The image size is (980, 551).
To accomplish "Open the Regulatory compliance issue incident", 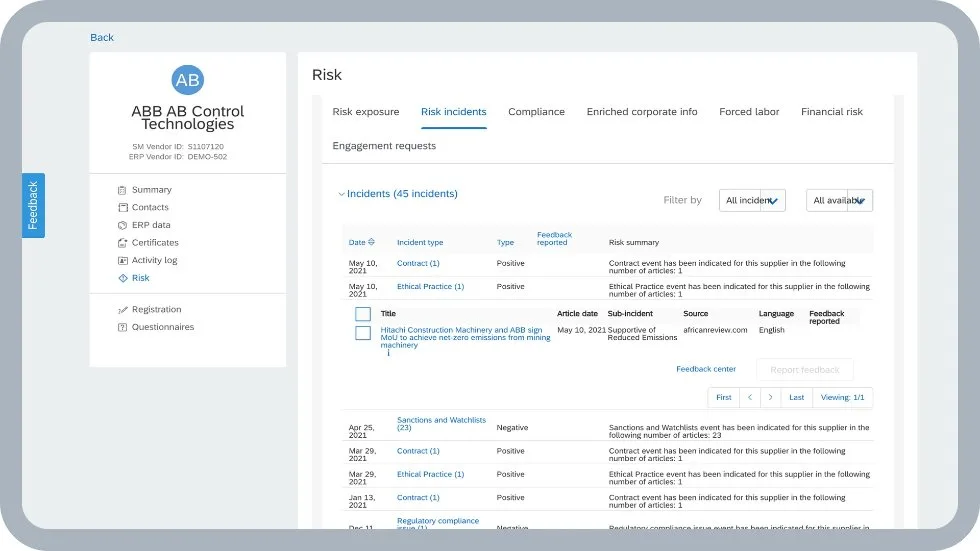I will pyautogui.click(x=438, y=524).
